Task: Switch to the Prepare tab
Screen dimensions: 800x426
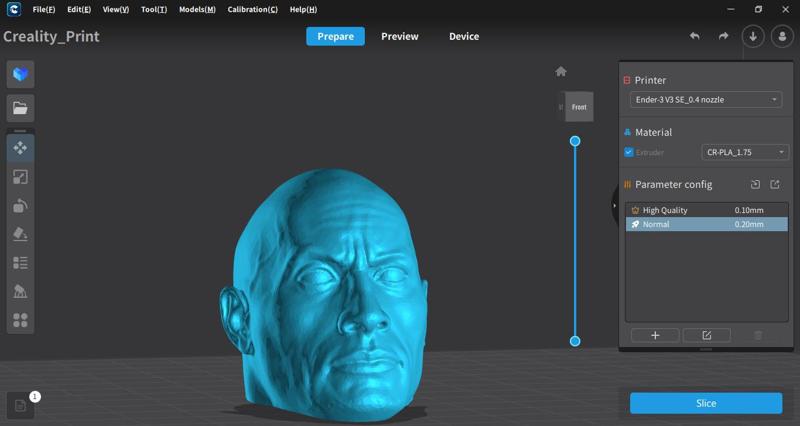Action: click(335, 36)
